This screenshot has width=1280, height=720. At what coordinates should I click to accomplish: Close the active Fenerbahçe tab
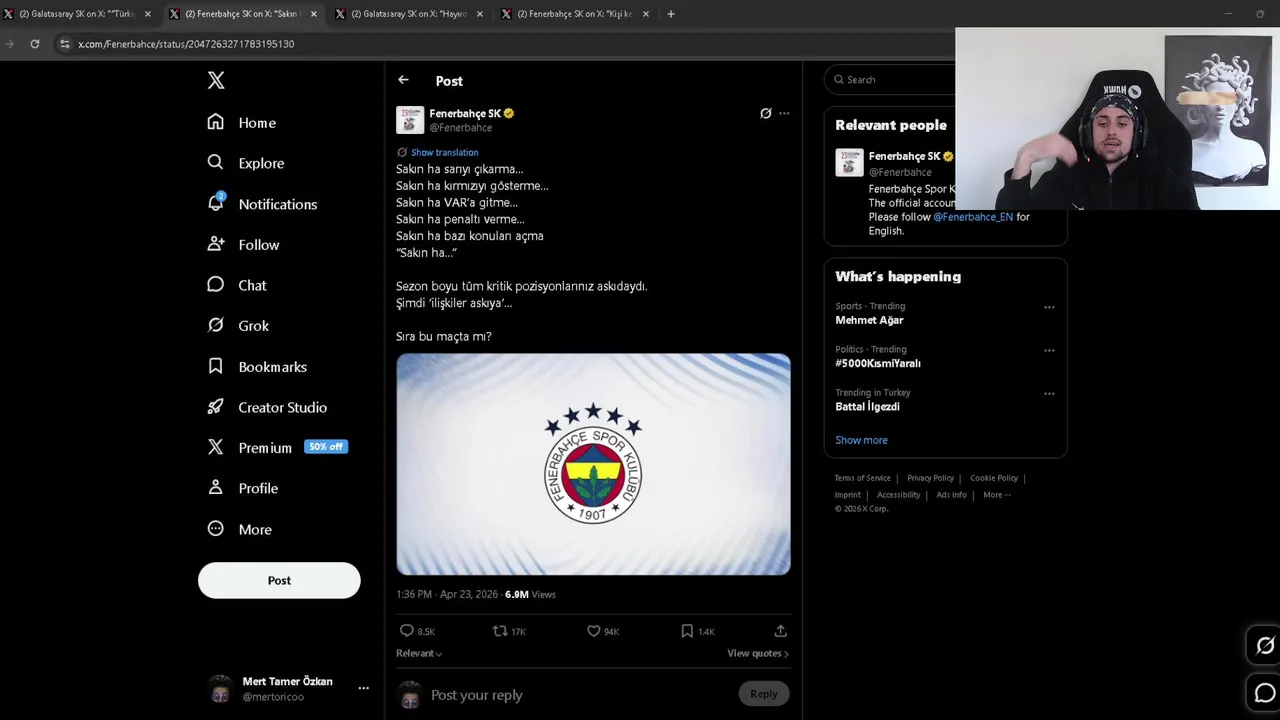314,14
